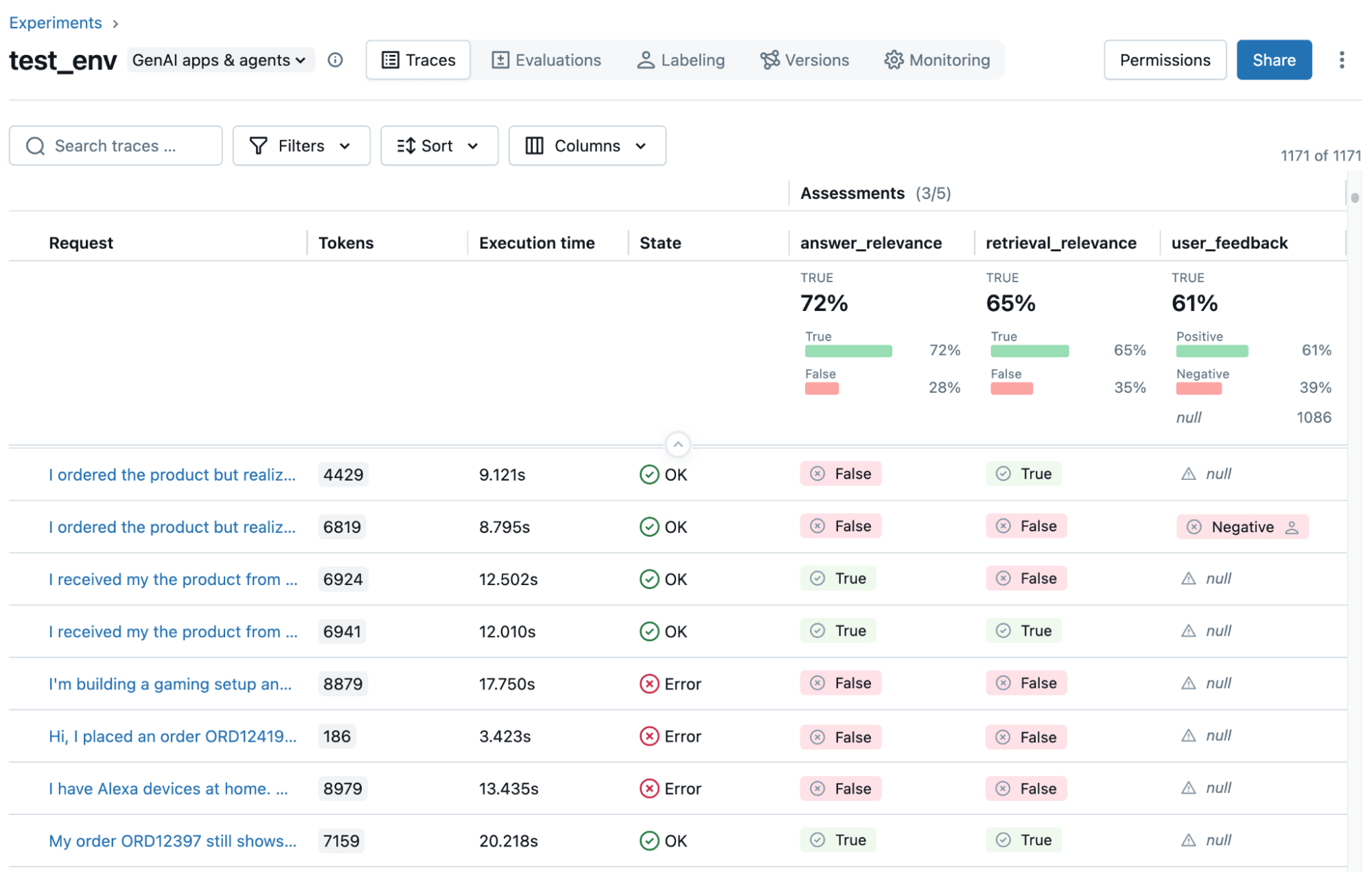The image size is (1372, 872).
Task: Open the Versions tab
Action: [804, 60]
